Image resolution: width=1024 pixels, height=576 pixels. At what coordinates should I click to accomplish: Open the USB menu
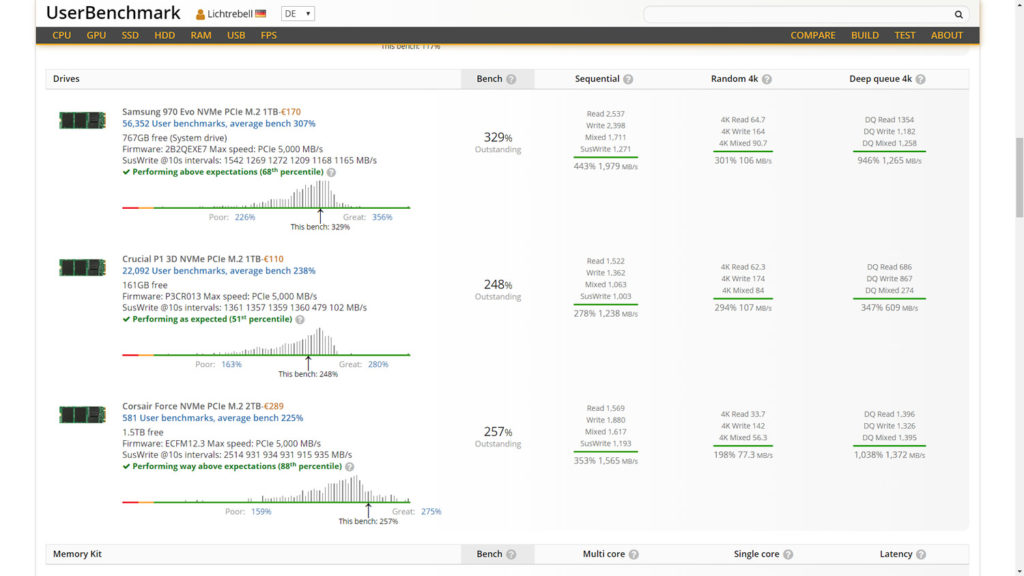pyautogui.click(x=236, y=35)
